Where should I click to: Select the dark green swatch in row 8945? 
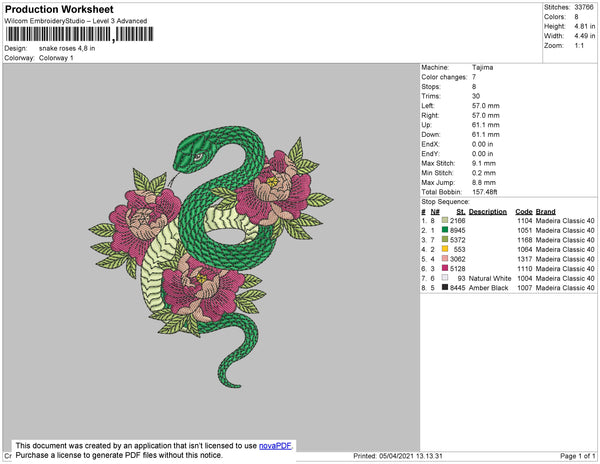coord(445,230)
